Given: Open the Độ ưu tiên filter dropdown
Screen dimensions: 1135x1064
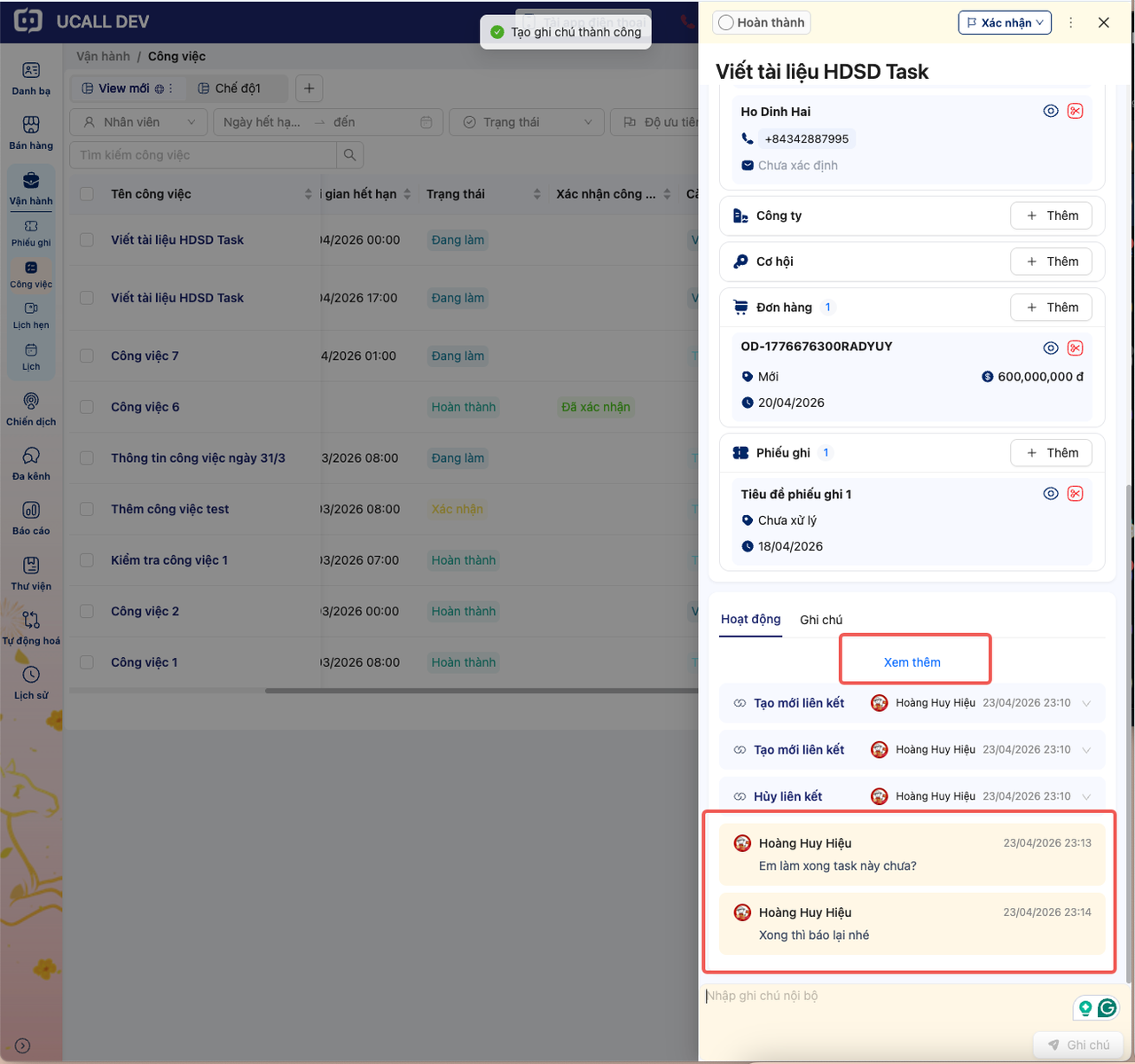Looking at the screenshot, I should point(654,122).
